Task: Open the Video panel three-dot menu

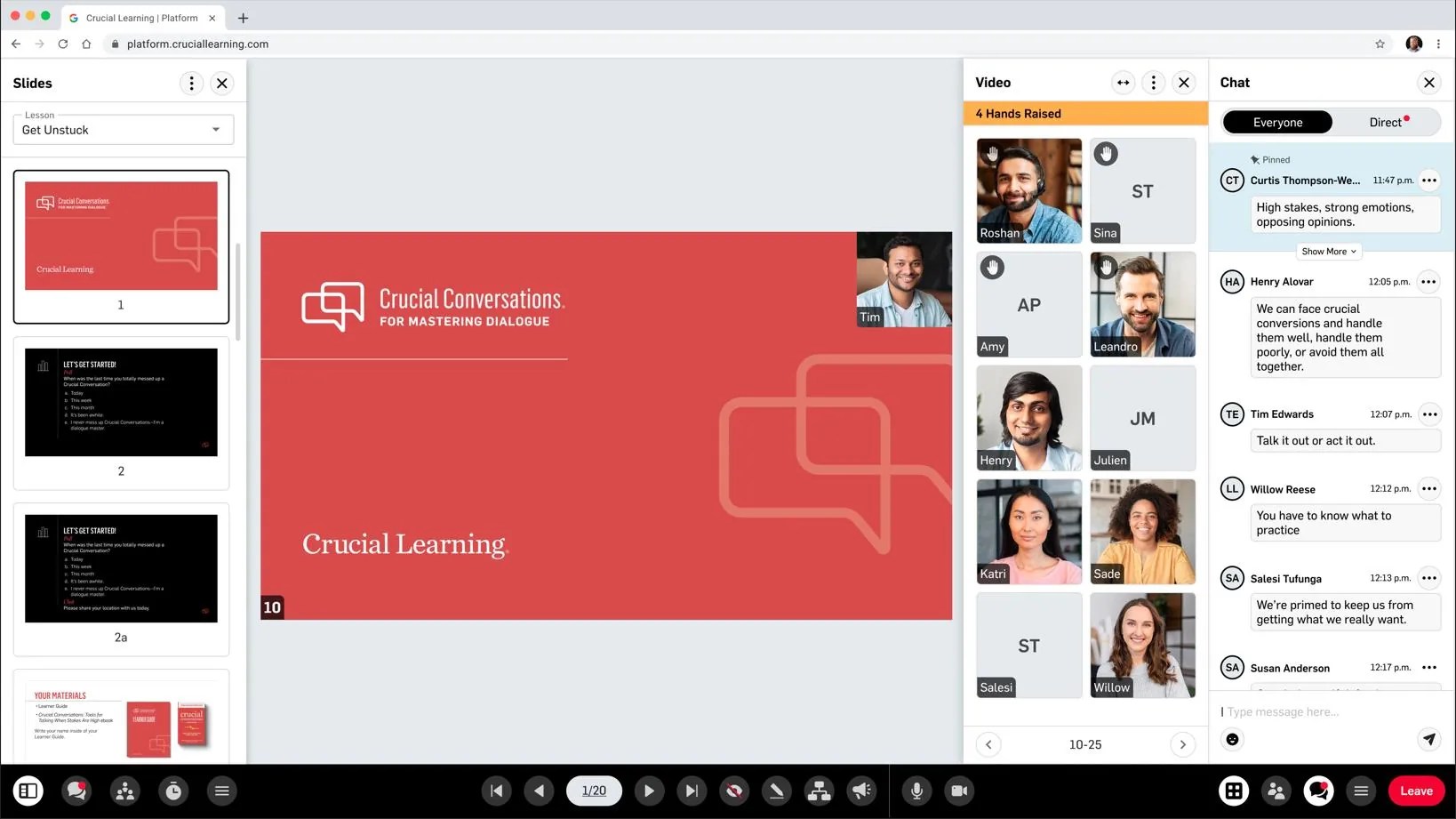Action: pyautogui.click(x=1153, y=82)
